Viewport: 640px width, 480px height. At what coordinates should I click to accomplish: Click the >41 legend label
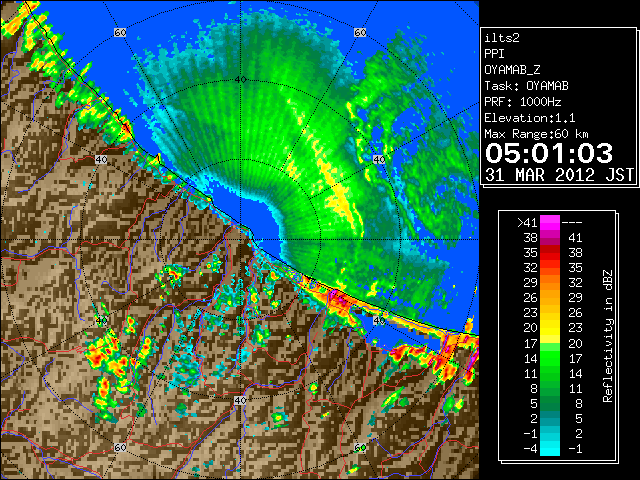(527, 223)
